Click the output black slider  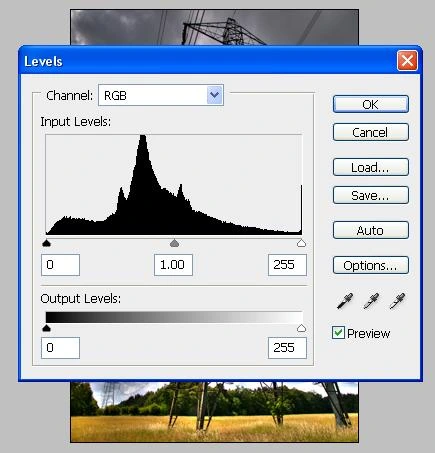click(47, 328)
